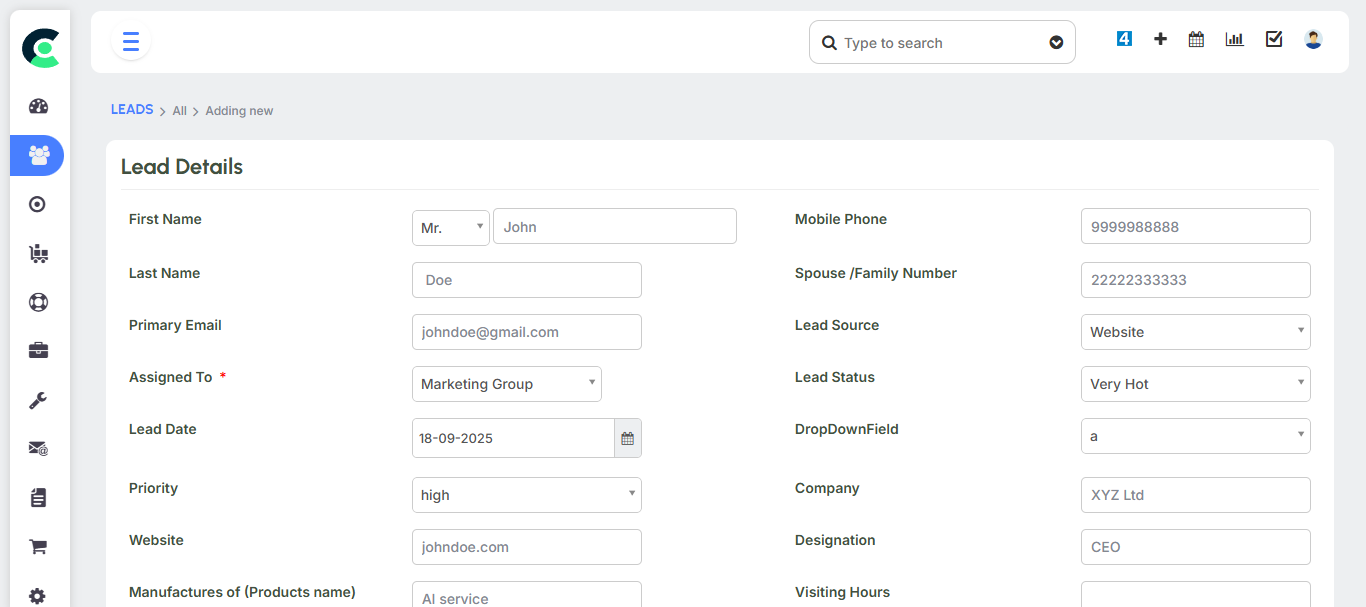Click the notifications badge showing 4
Image resolution: width=1366 pixels, height=607 pixels.
point(1124,38)
